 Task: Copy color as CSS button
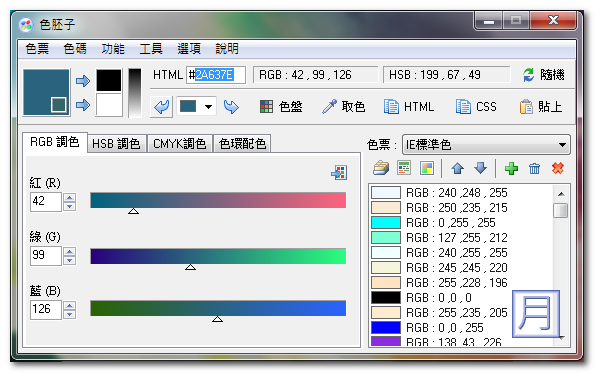pos(476,107)
